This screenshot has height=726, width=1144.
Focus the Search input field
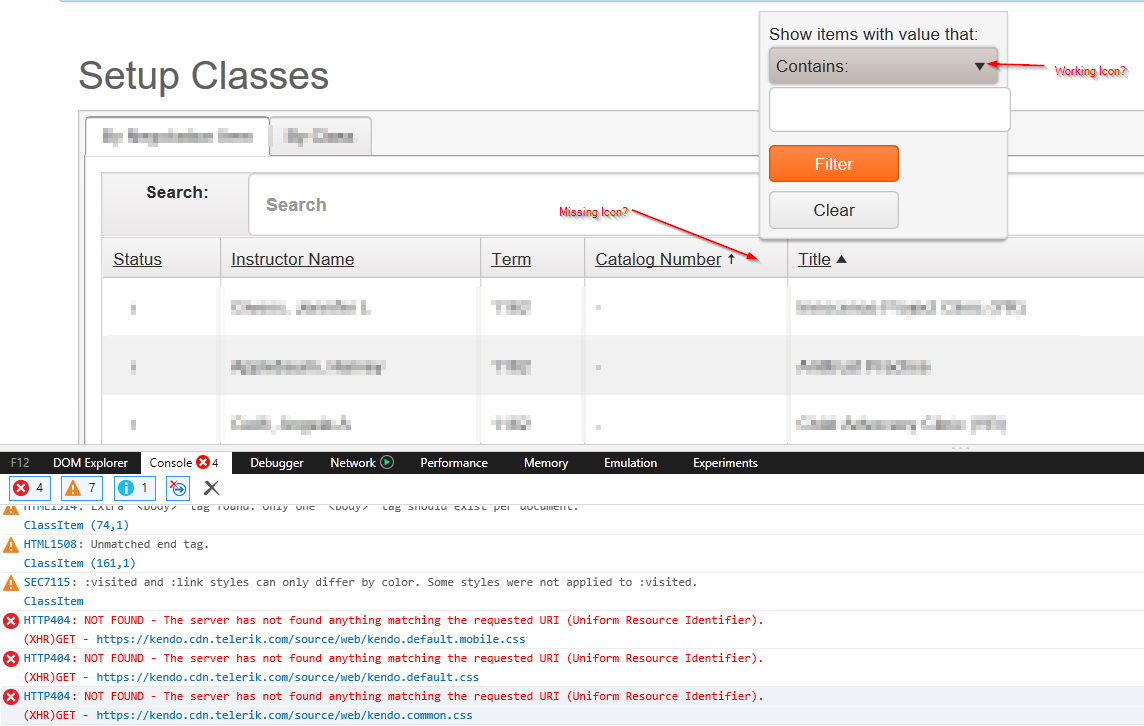(503, 204)
